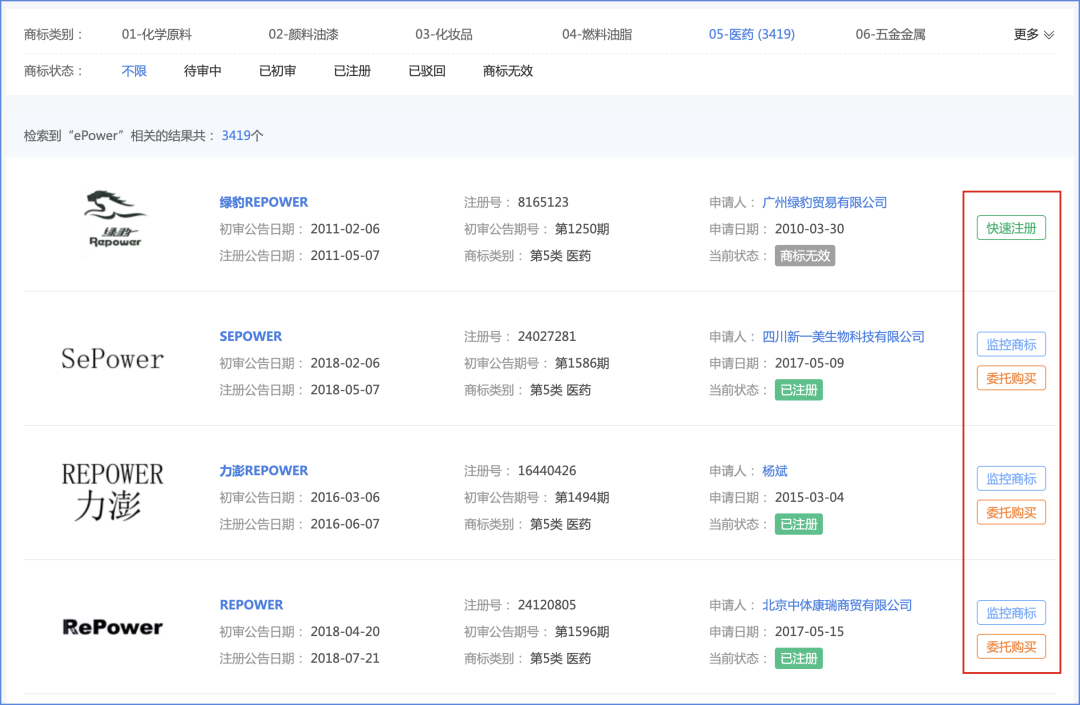
Task: Click registration announcement date 2018-07-21
Action: 345,659
